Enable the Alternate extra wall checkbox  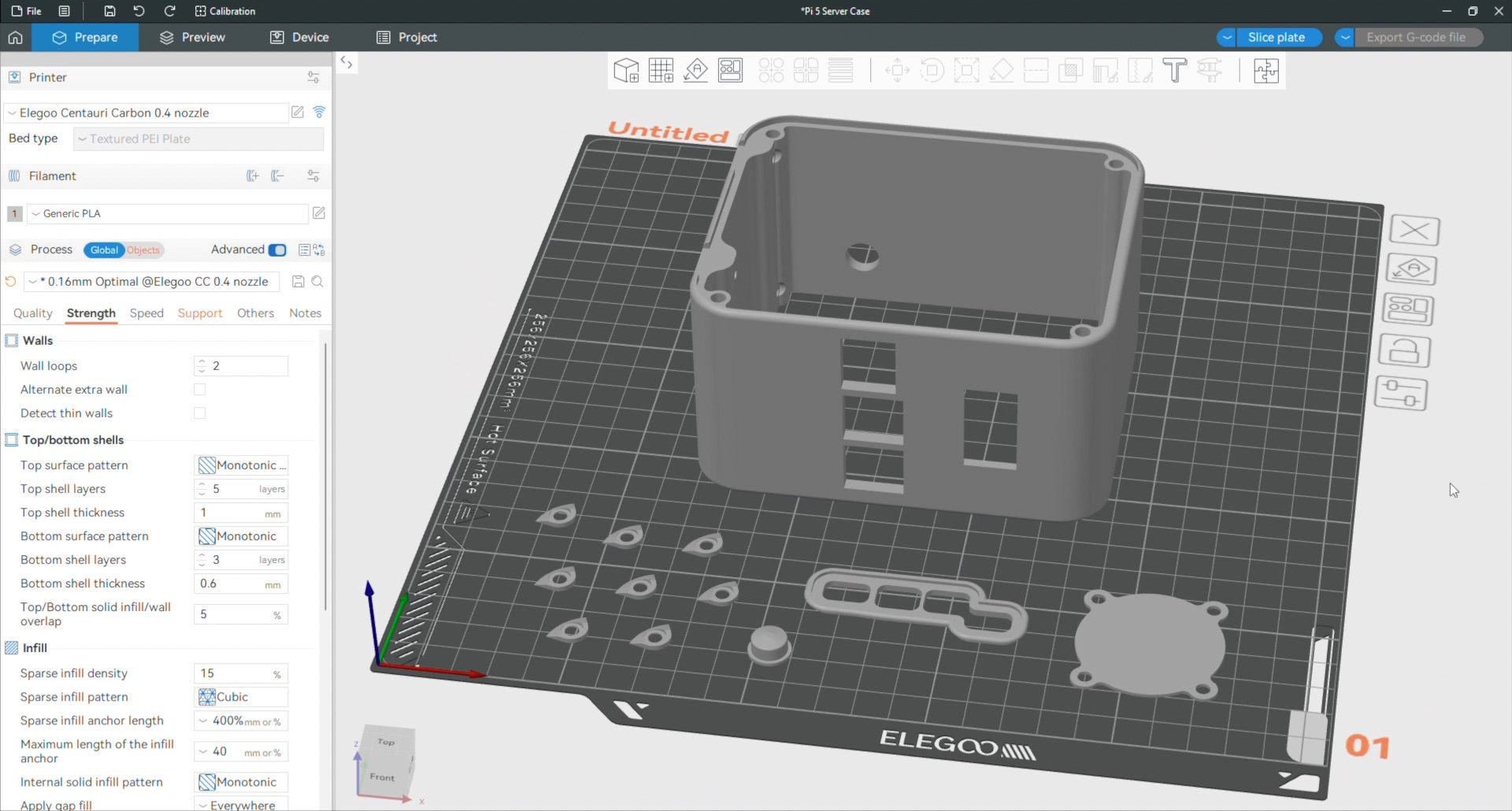click(200, 390)
